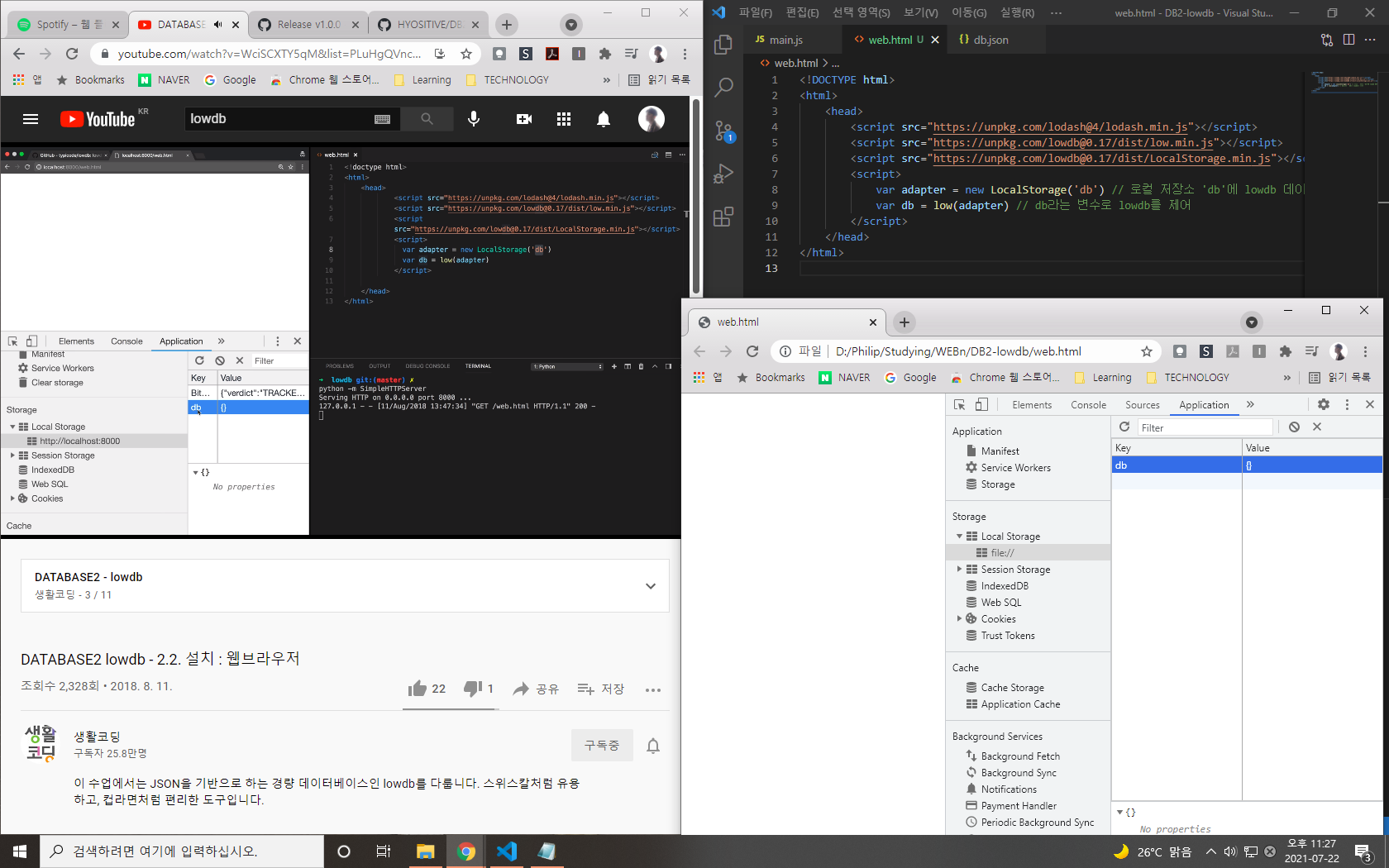1389x868 pixels.
Task: Open VS Code Extensions panel
Action: 723,217
